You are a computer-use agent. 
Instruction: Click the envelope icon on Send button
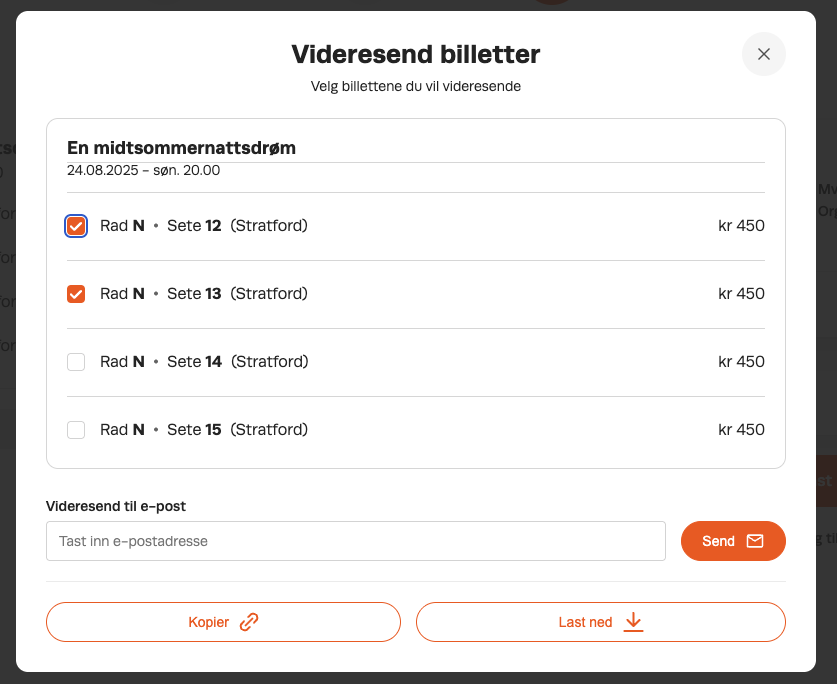755,541
